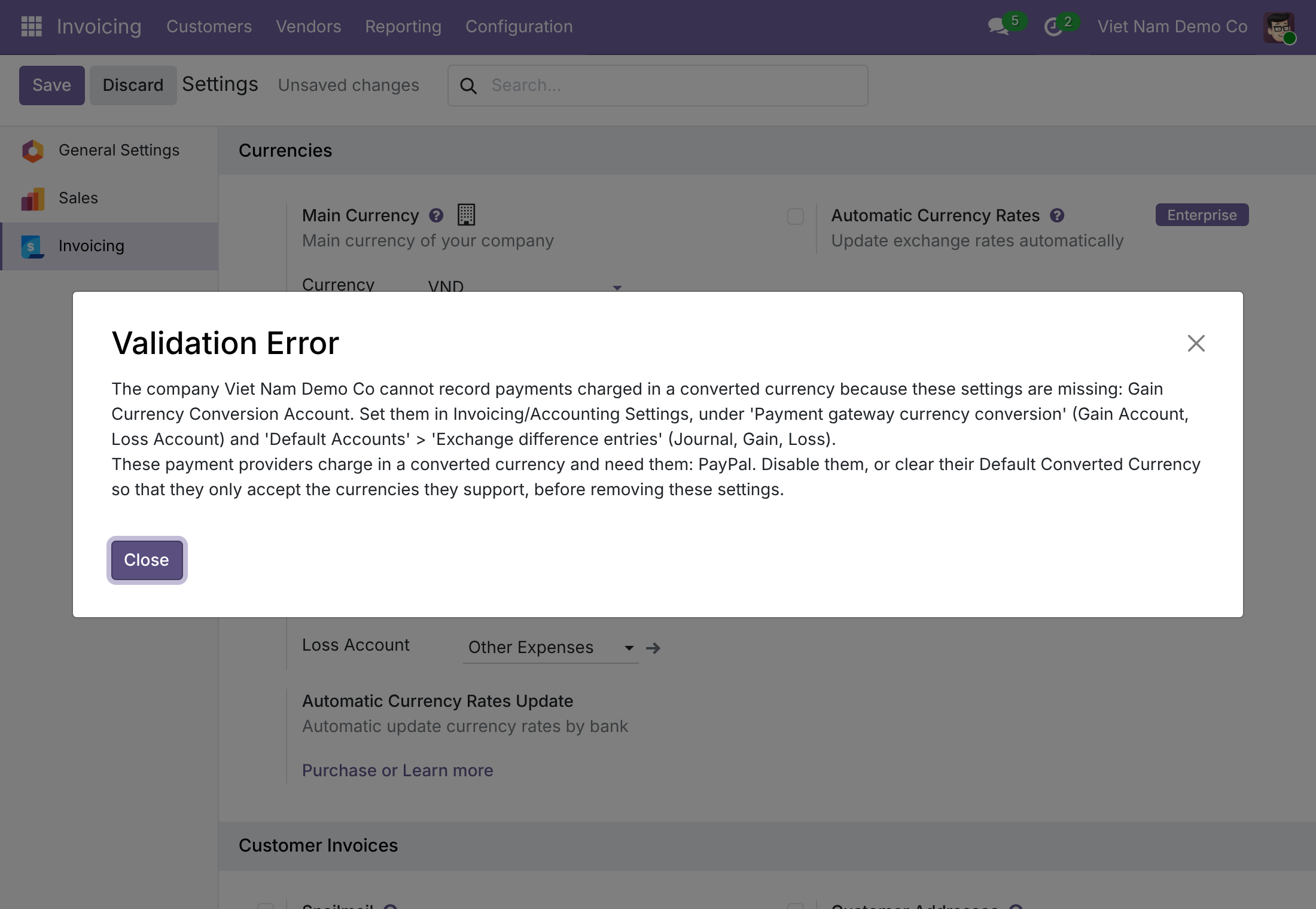
Task: Click the Sales bar chart icon
Action: coord(33,199)
